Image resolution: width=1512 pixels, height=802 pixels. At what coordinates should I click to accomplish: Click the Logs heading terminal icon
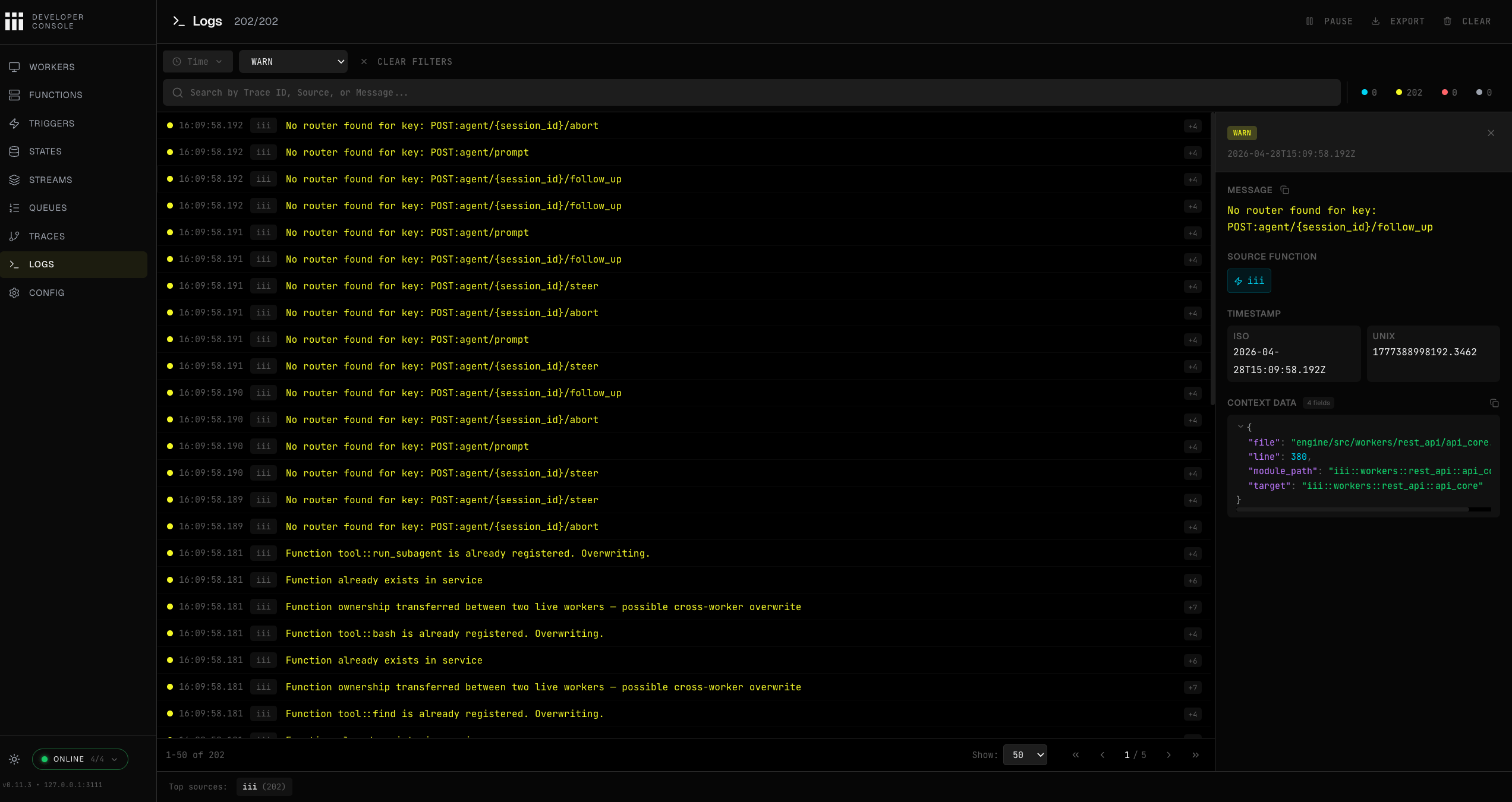[178, 21]
